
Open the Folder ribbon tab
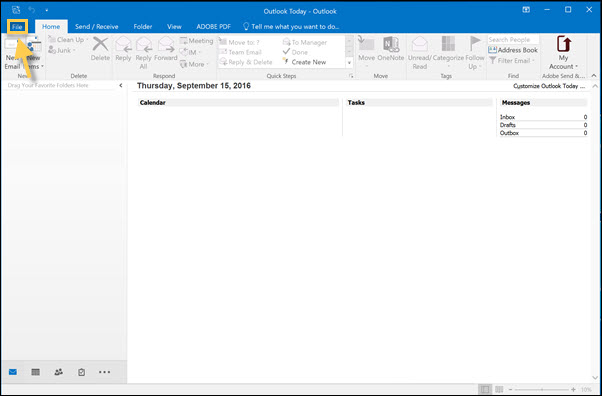click(x=143, y=27)
